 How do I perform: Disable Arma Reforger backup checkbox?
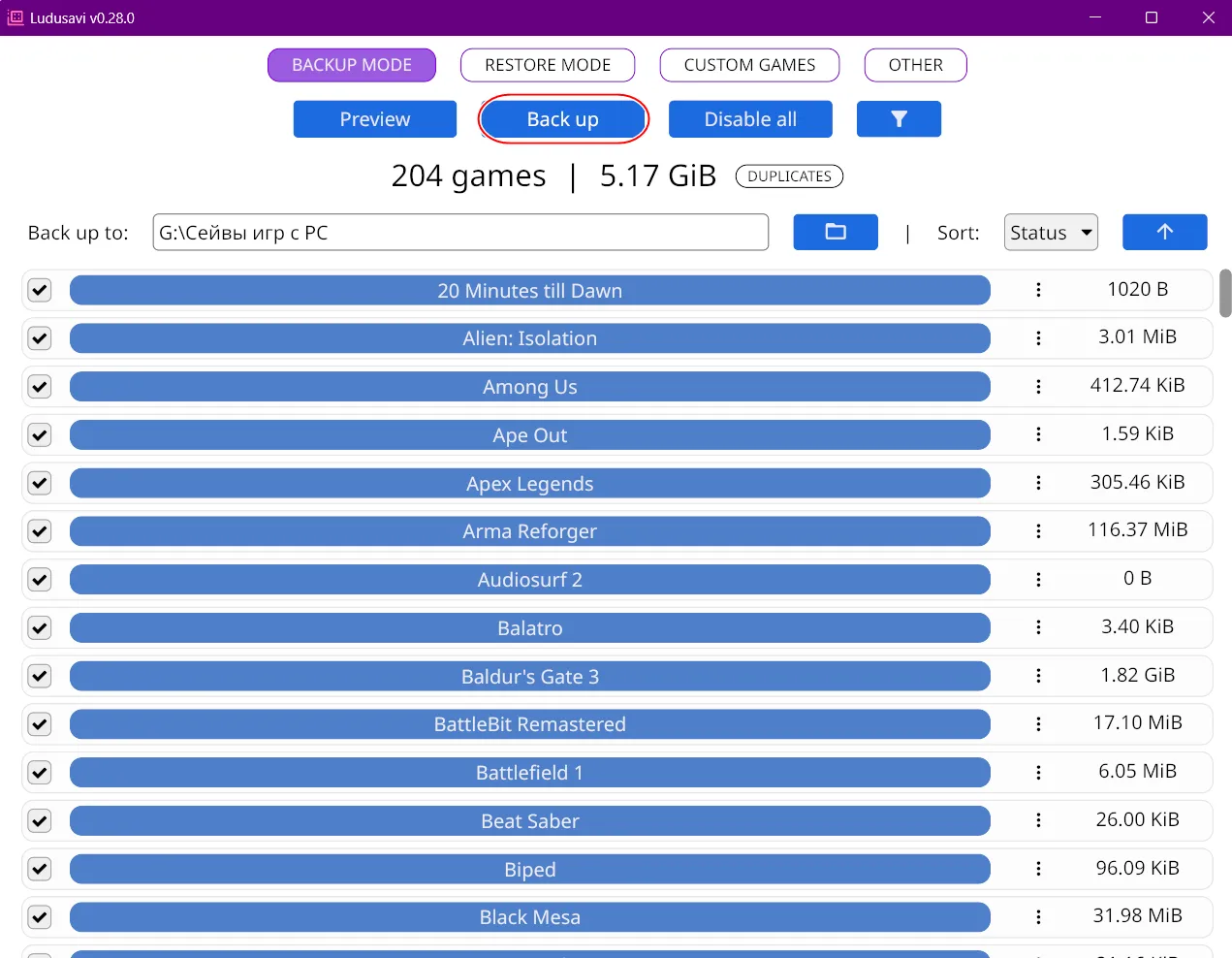(40, 531)
